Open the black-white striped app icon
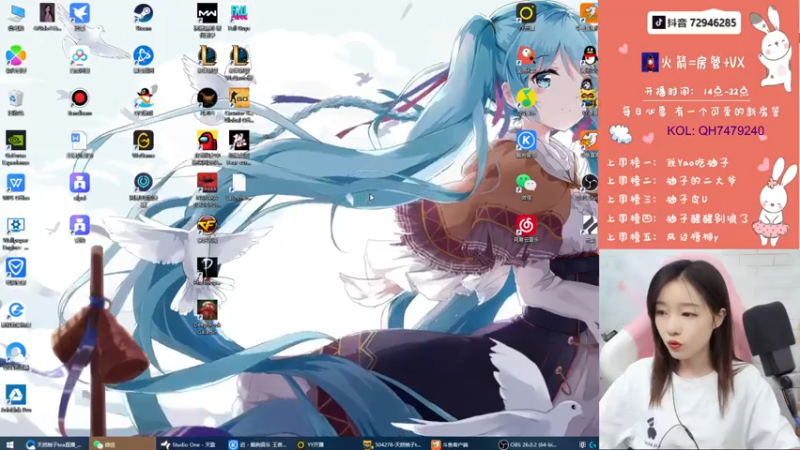This screenshot has height=450, width=800. [x=590, y=225]
